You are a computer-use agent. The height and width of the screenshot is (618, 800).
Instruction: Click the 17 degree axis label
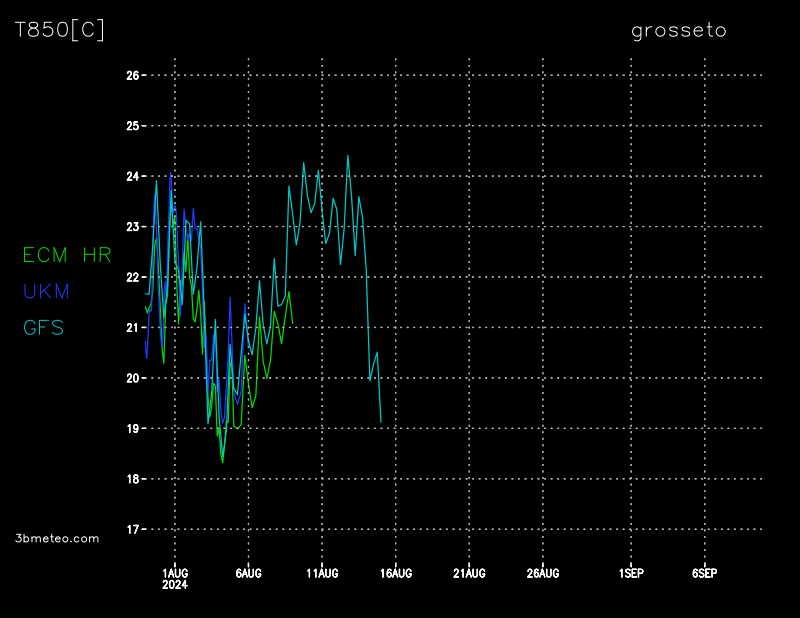click(x=132, y=529)
